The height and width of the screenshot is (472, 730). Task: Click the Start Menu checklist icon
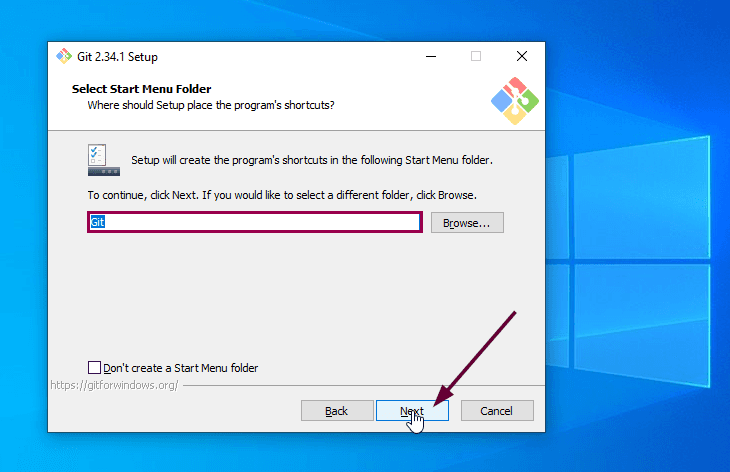(x=103, y=160)
